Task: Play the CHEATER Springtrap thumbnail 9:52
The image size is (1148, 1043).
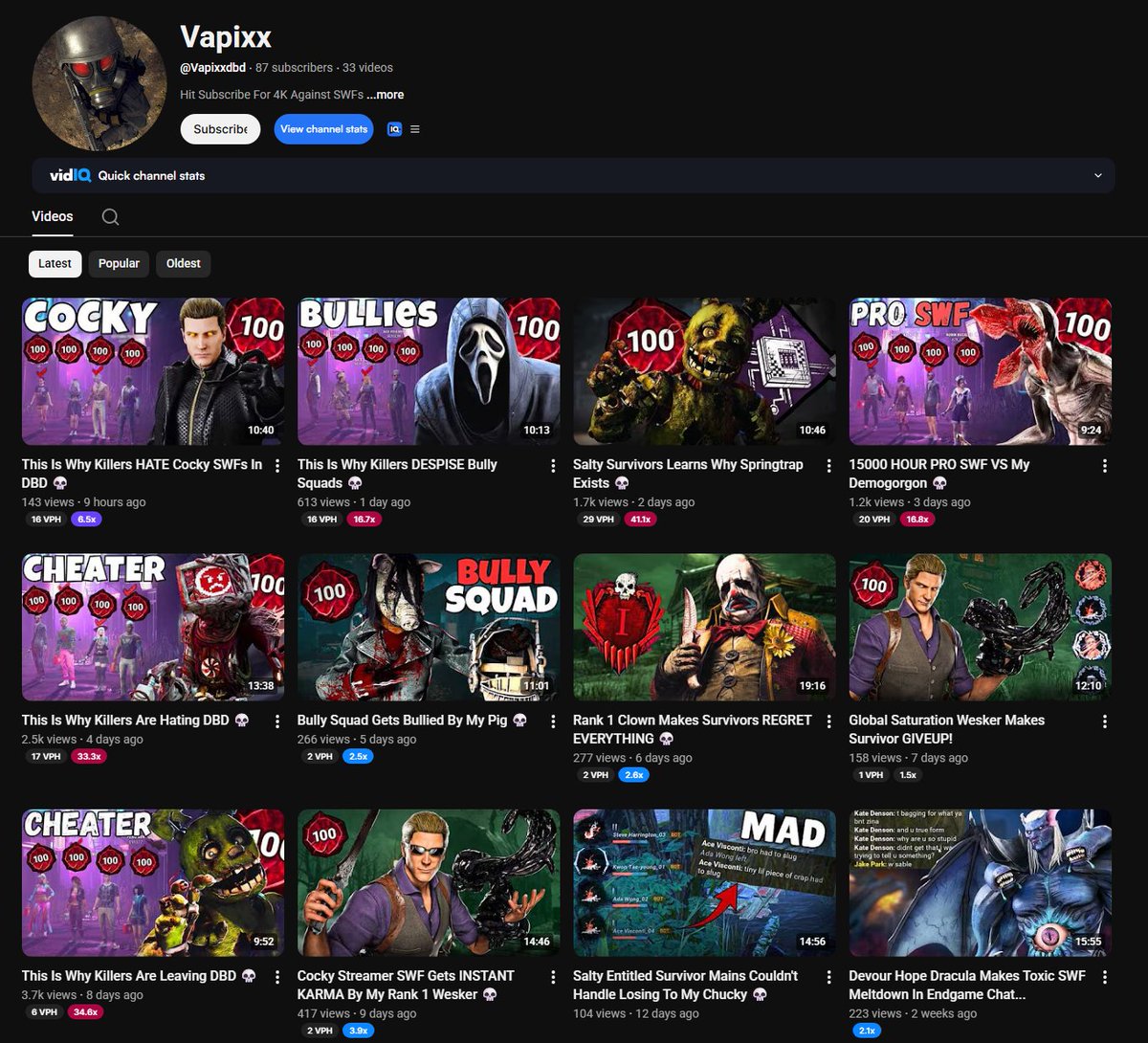Action: click(x=153, y=882)
